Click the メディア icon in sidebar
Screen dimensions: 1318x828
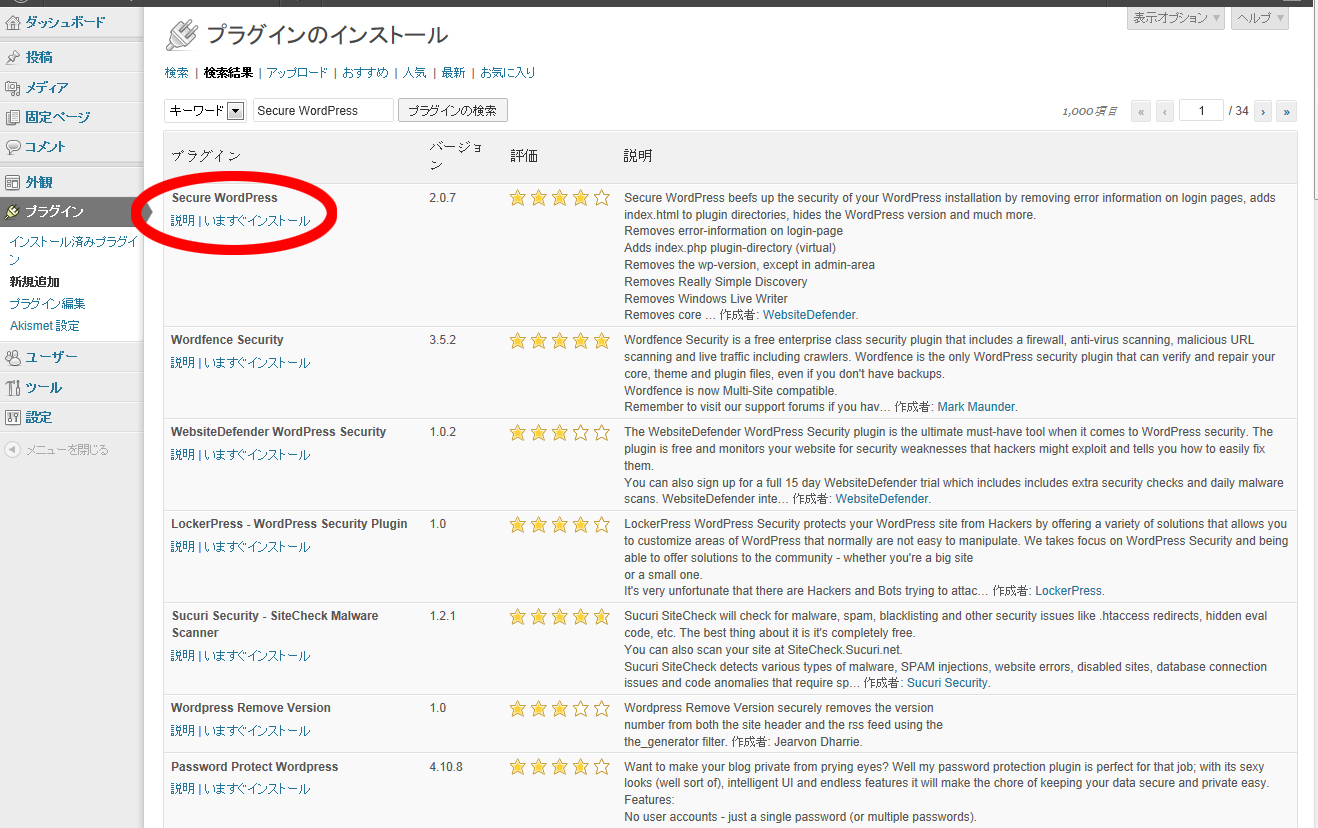[x=13, y=88]
